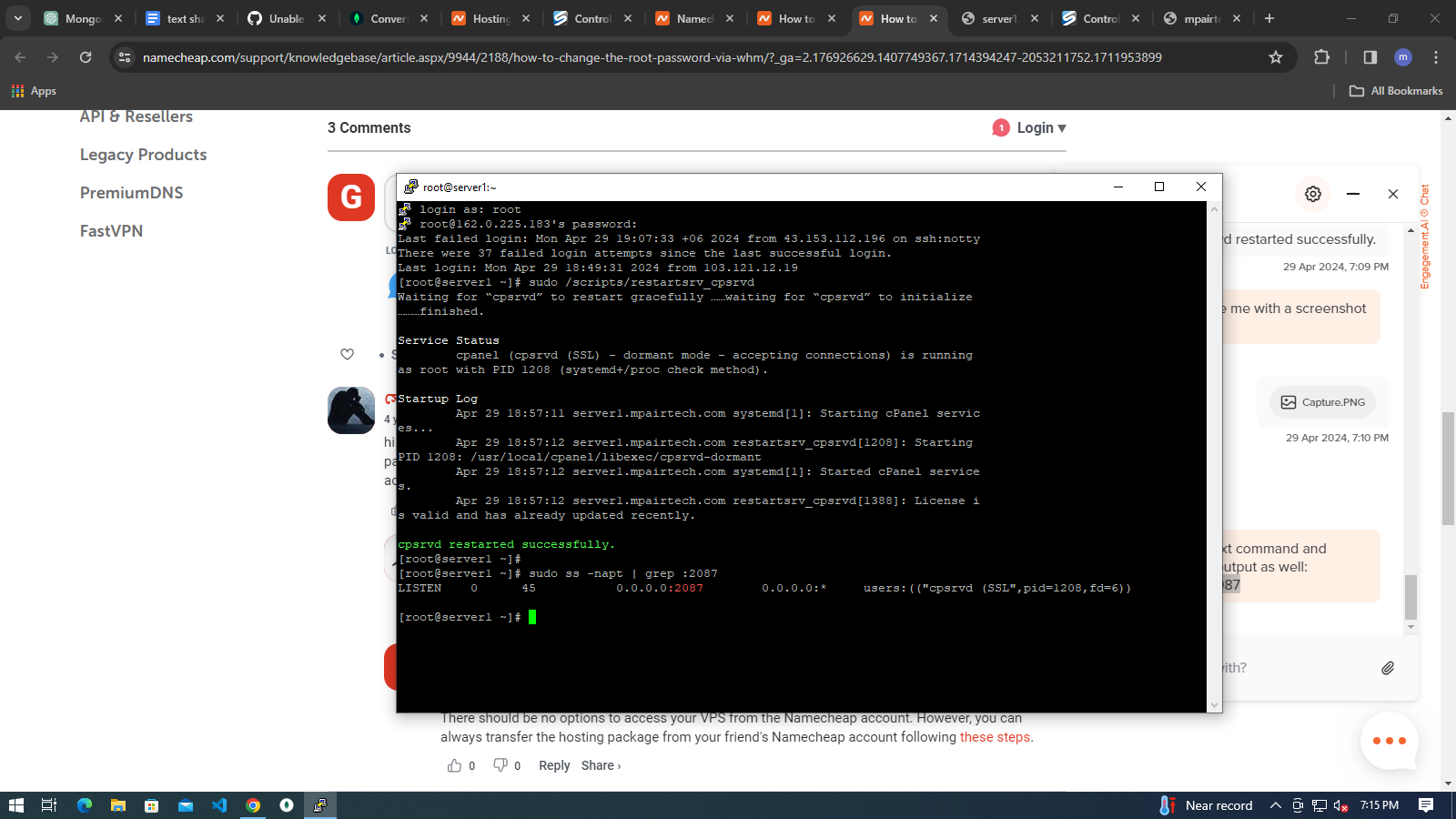Click the chat settings gear icon
This screenshot has width=1456, height=819.
tap(1312, 194)
